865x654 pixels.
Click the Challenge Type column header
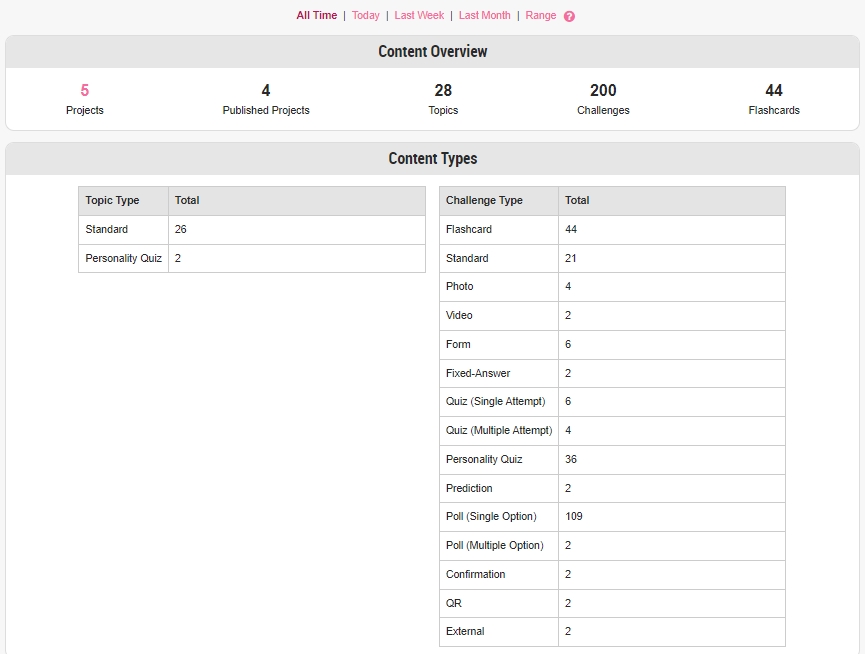(499, 201)
